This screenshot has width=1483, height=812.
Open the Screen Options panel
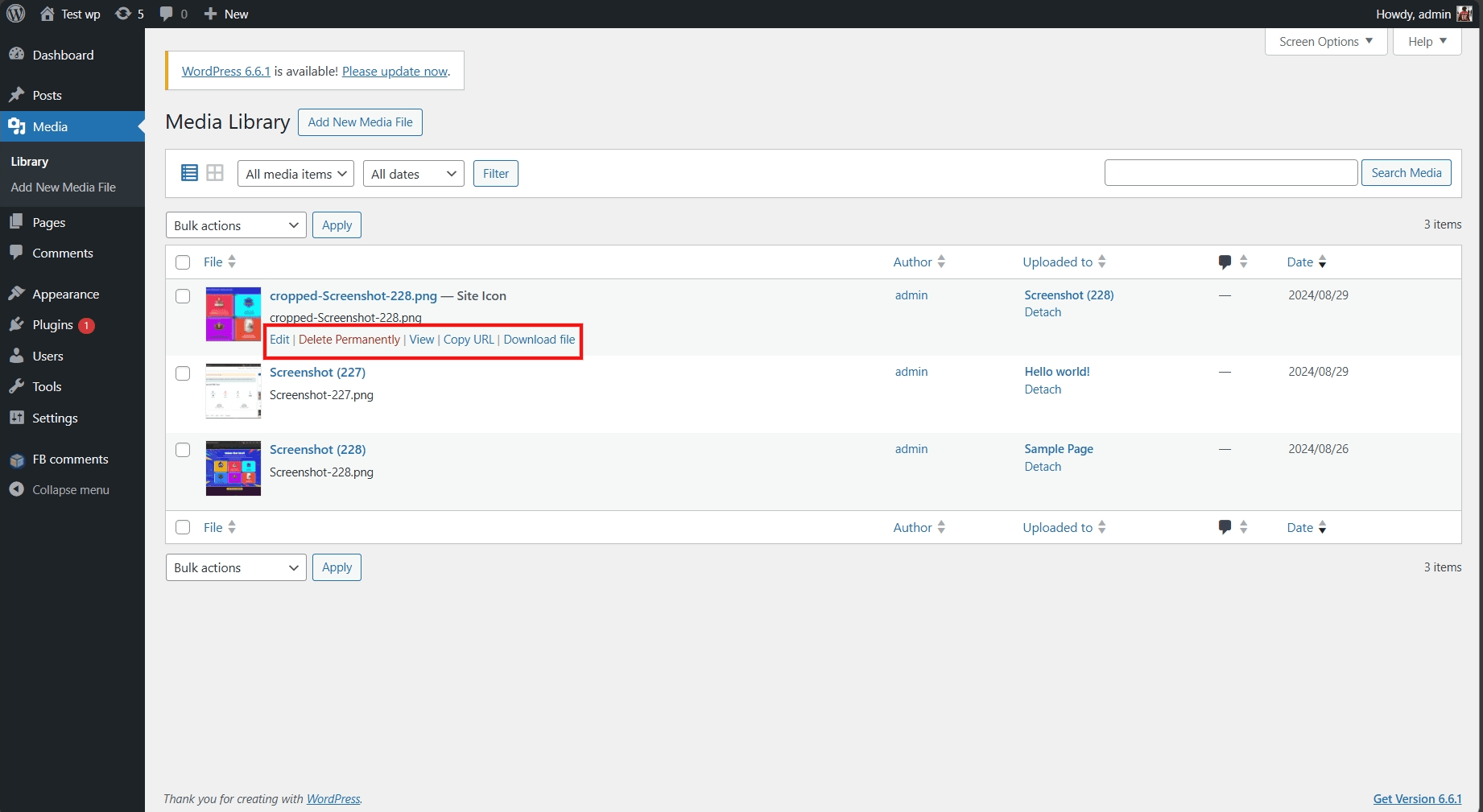point(1324,41)
